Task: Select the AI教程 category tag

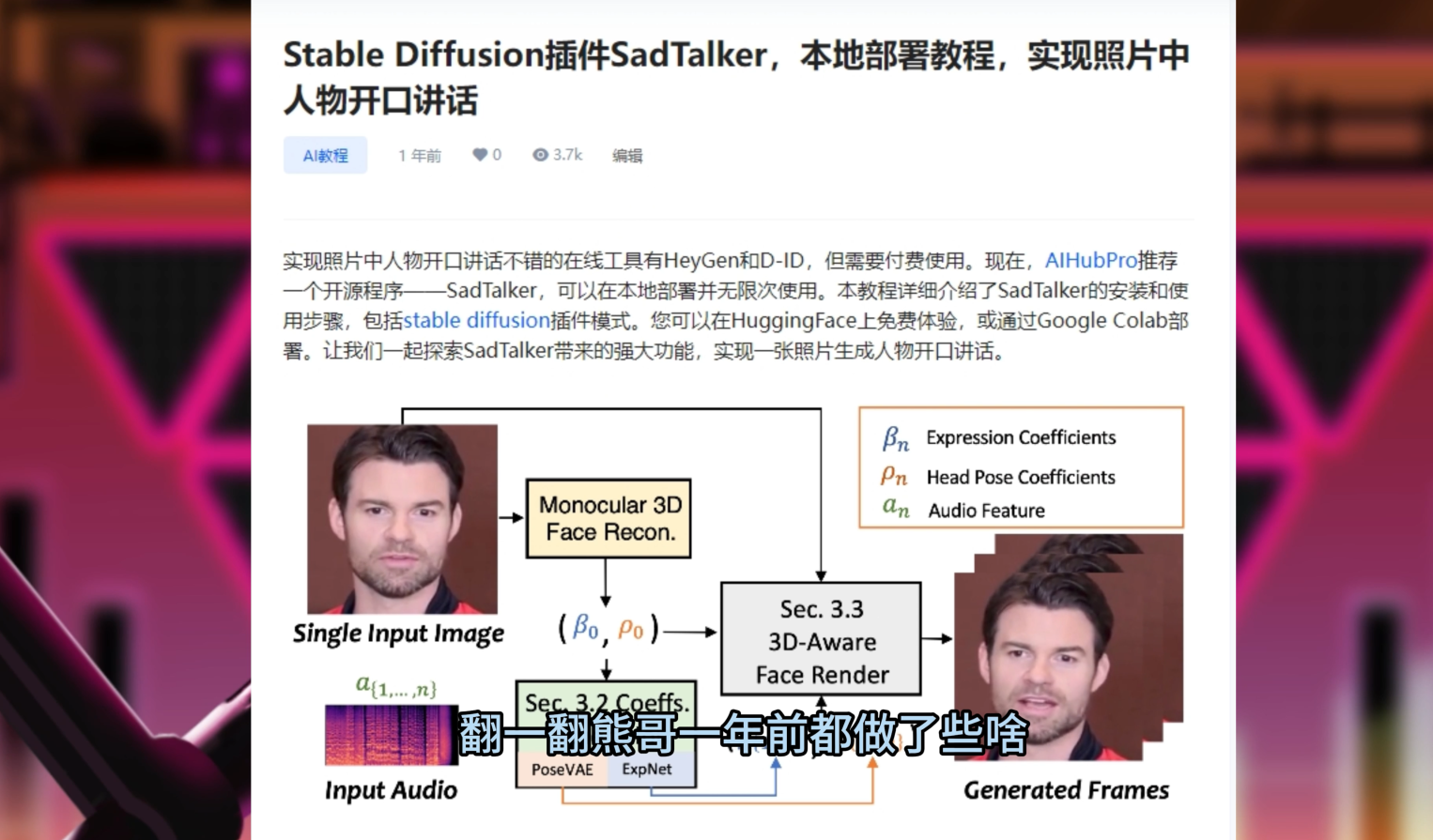Action: (324, 154)
